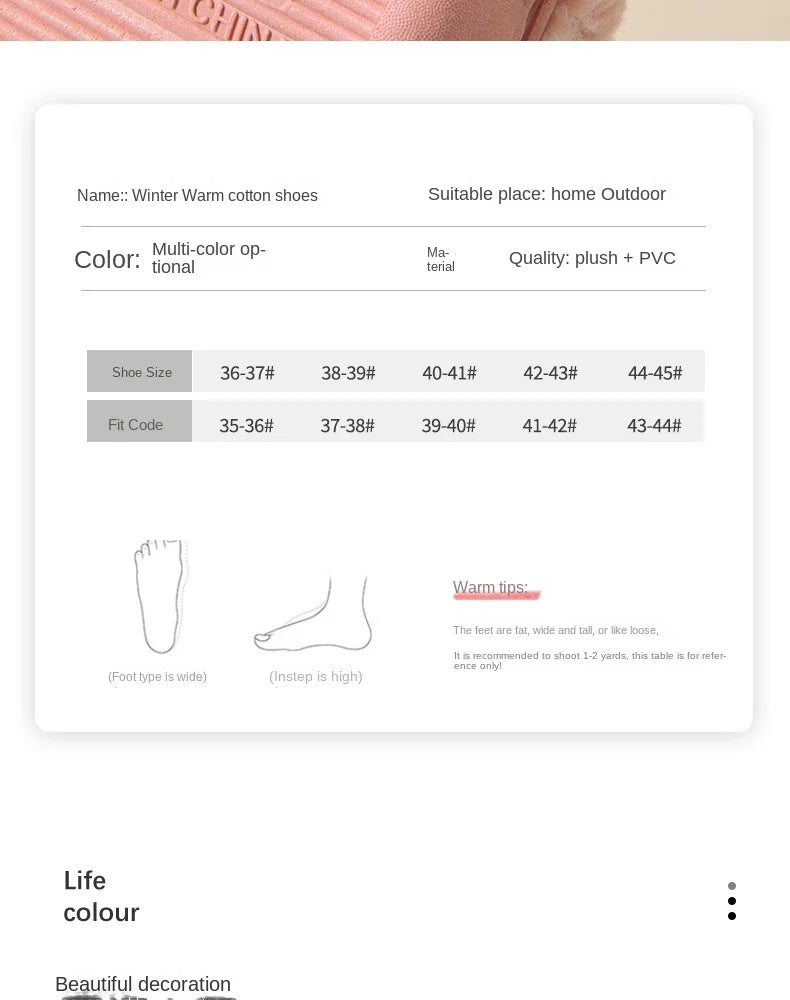Select the grey top pagination dot

click(x=732, y=886)
